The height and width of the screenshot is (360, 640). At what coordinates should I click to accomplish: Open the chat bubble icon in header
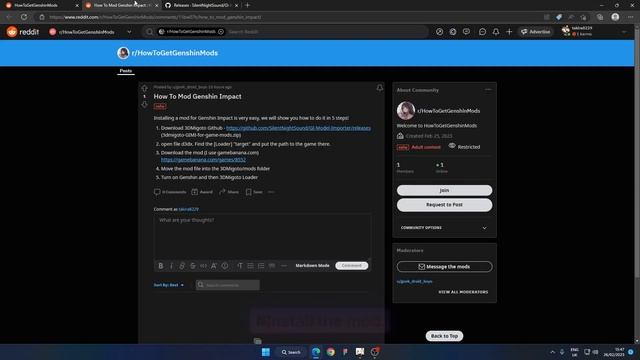pyautogui.click(x=482, y=32)
